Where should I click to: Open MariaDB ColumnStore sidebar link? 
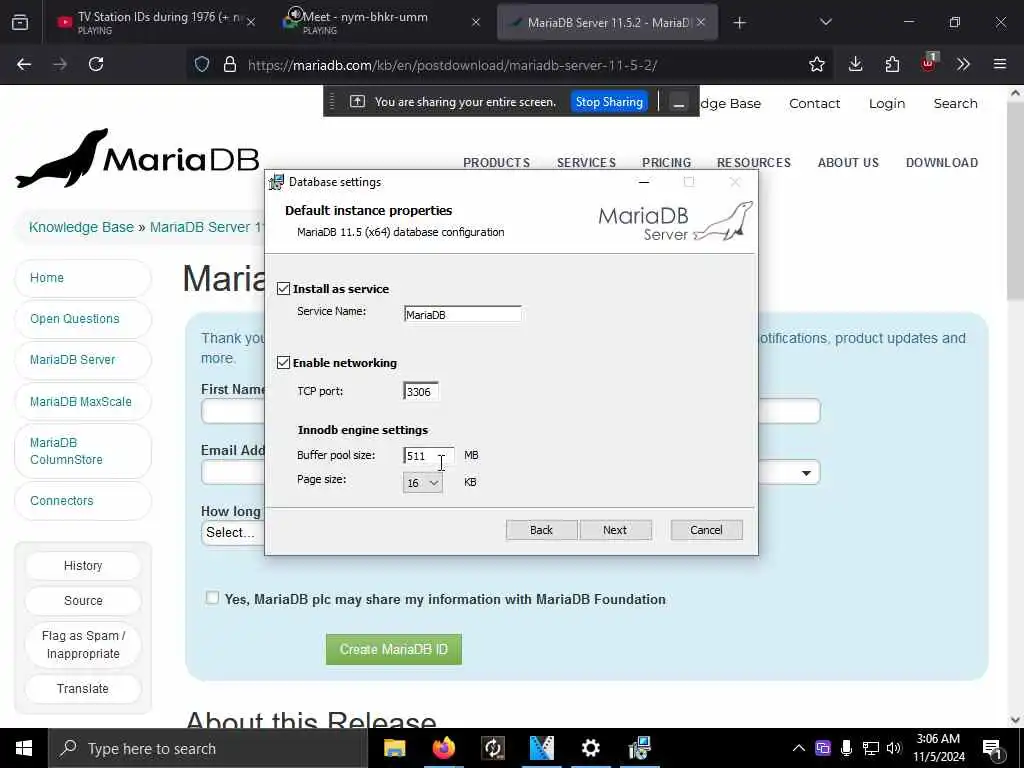point(83,451)
